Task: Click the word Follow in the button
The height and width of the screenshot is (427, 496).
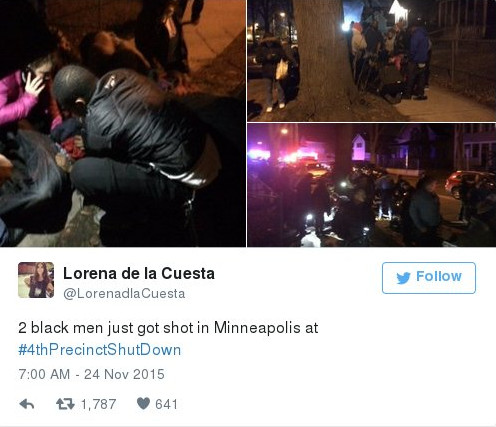Action: click(439, 276)
